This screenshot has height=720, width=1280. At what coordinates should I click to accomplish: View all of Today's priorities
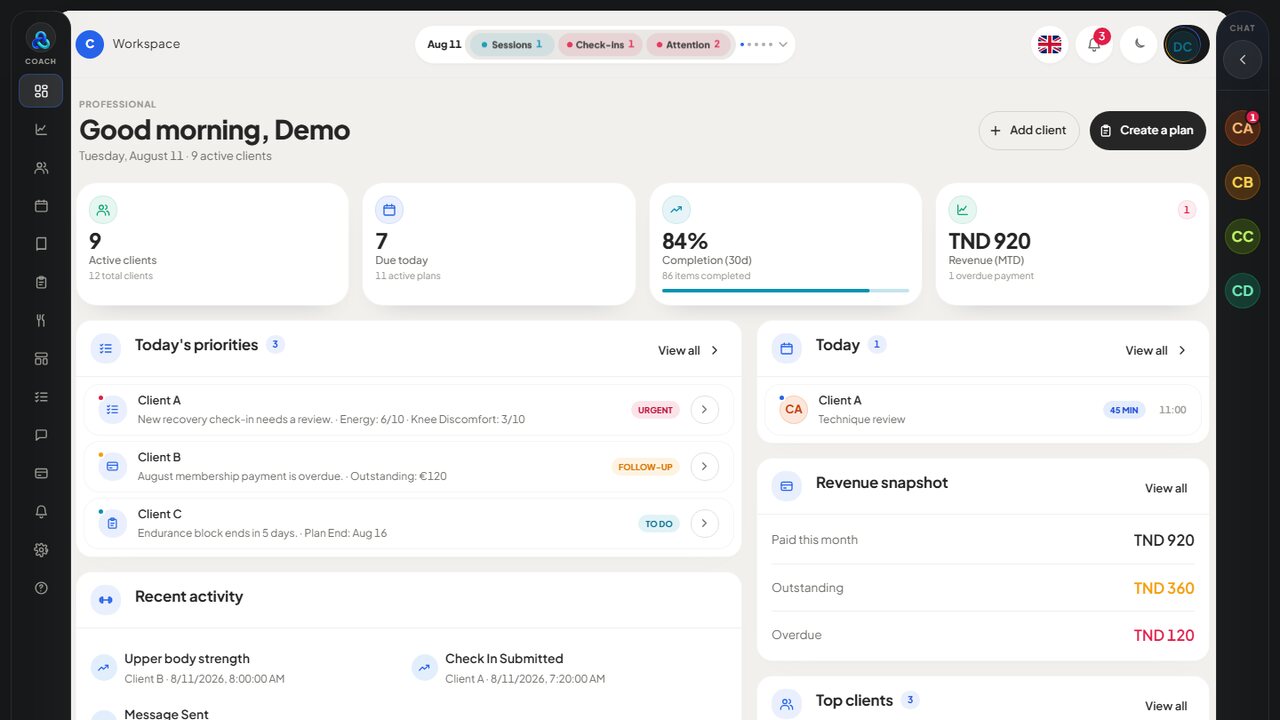coord(688,350)
